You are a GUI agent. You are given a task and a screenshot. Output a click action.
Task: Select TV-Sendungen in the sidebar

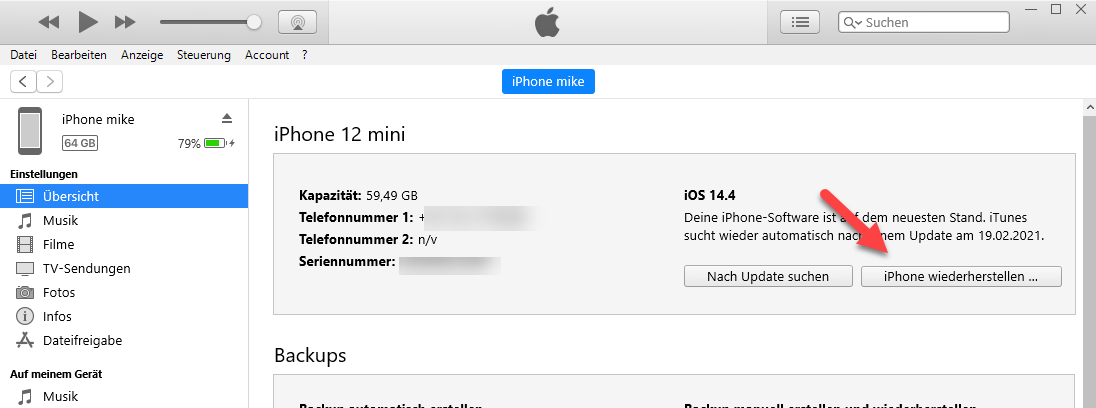[86, 268]
